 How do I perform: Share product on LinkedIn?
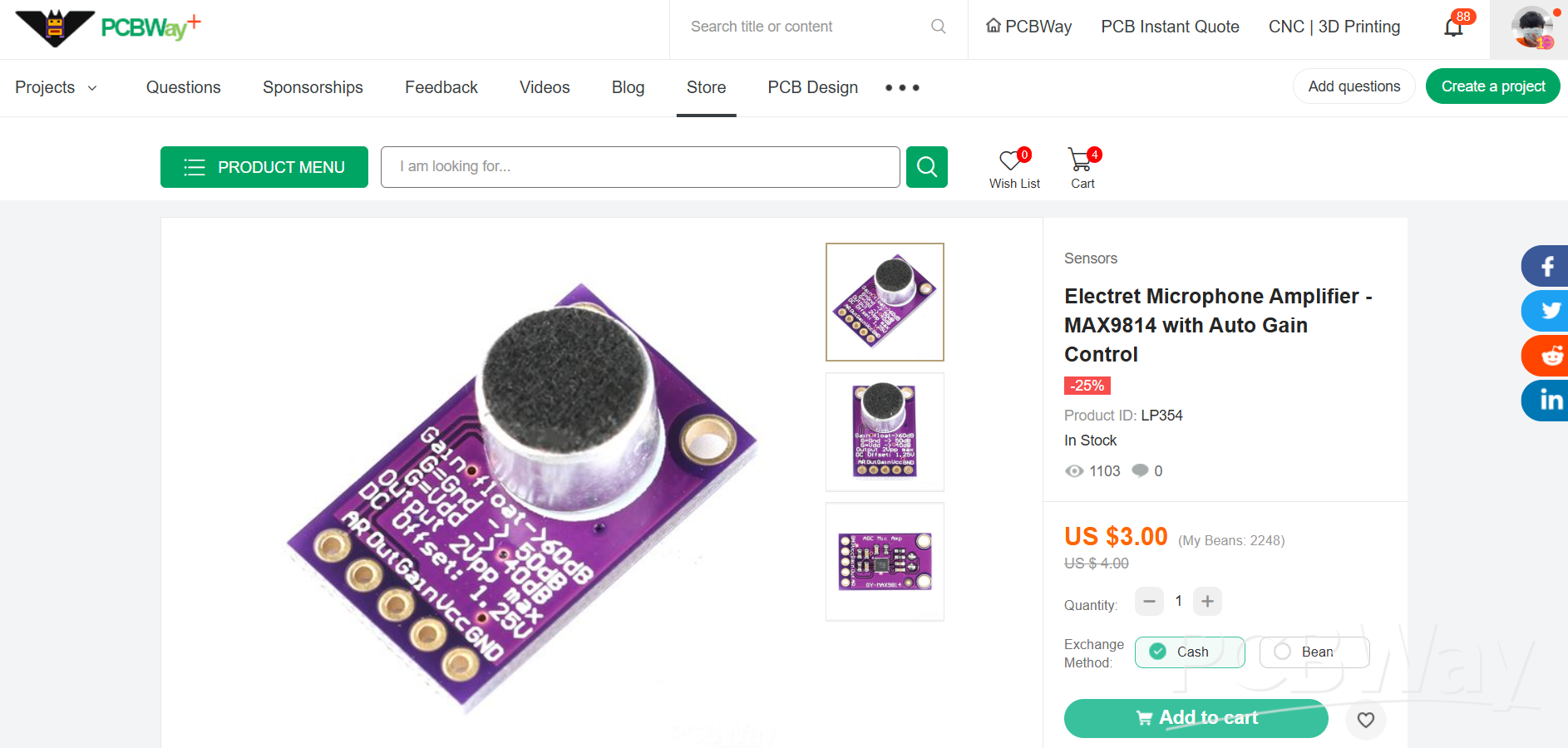click(x=1546, y=401)
